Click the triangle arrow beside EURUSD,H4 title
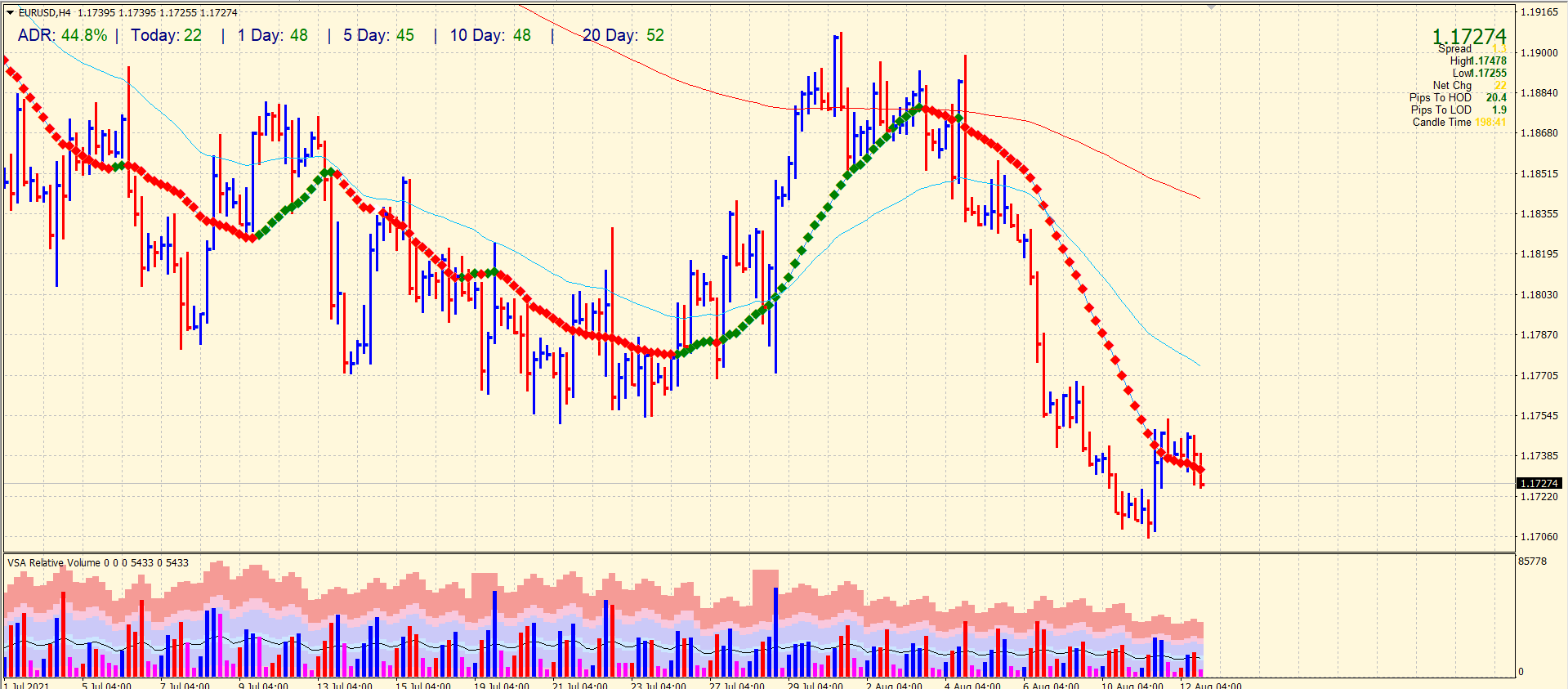This screenshot has height=689, width=1568. [10, 13]
